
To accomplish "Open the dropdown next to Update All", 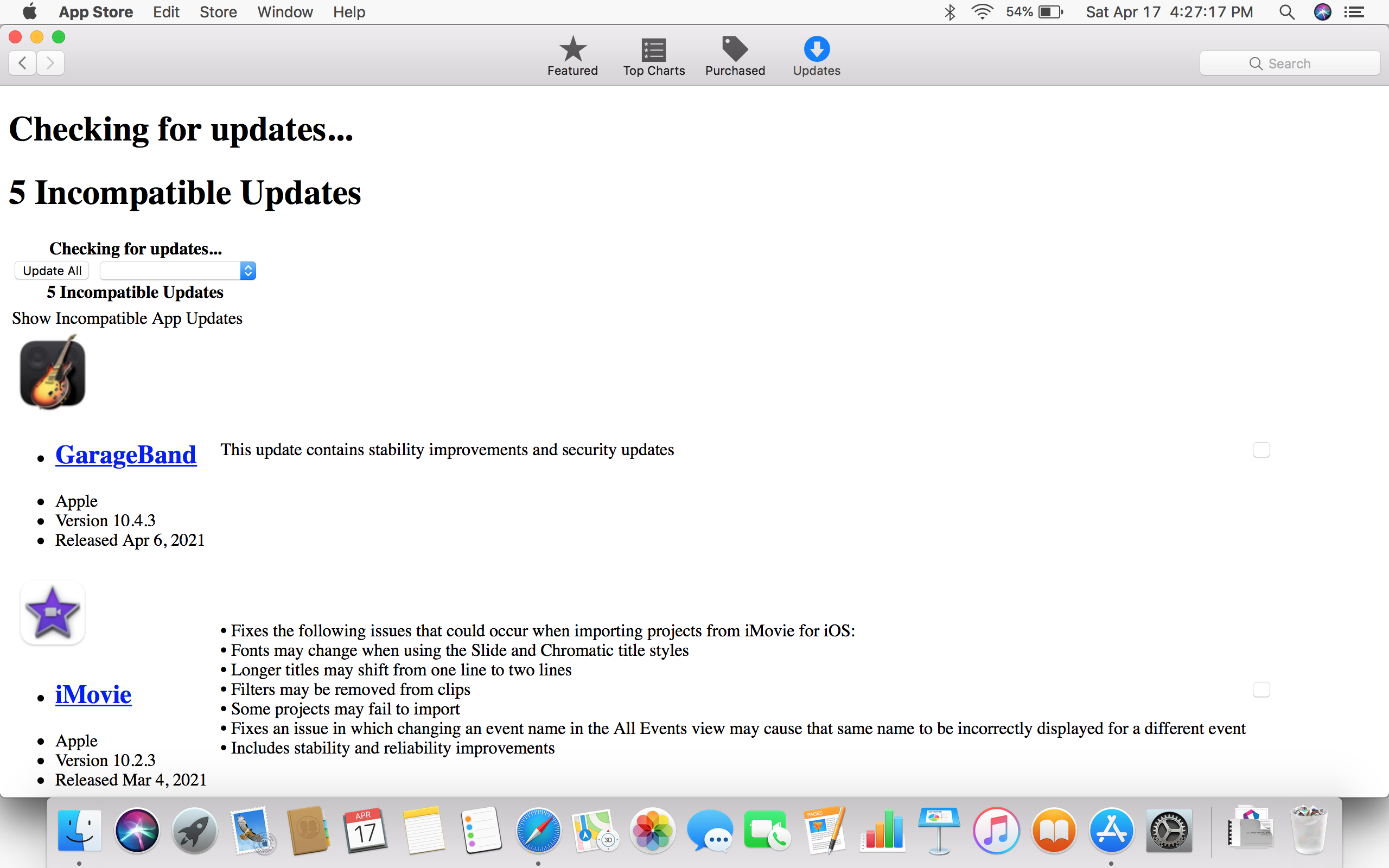I will (178, 270).
